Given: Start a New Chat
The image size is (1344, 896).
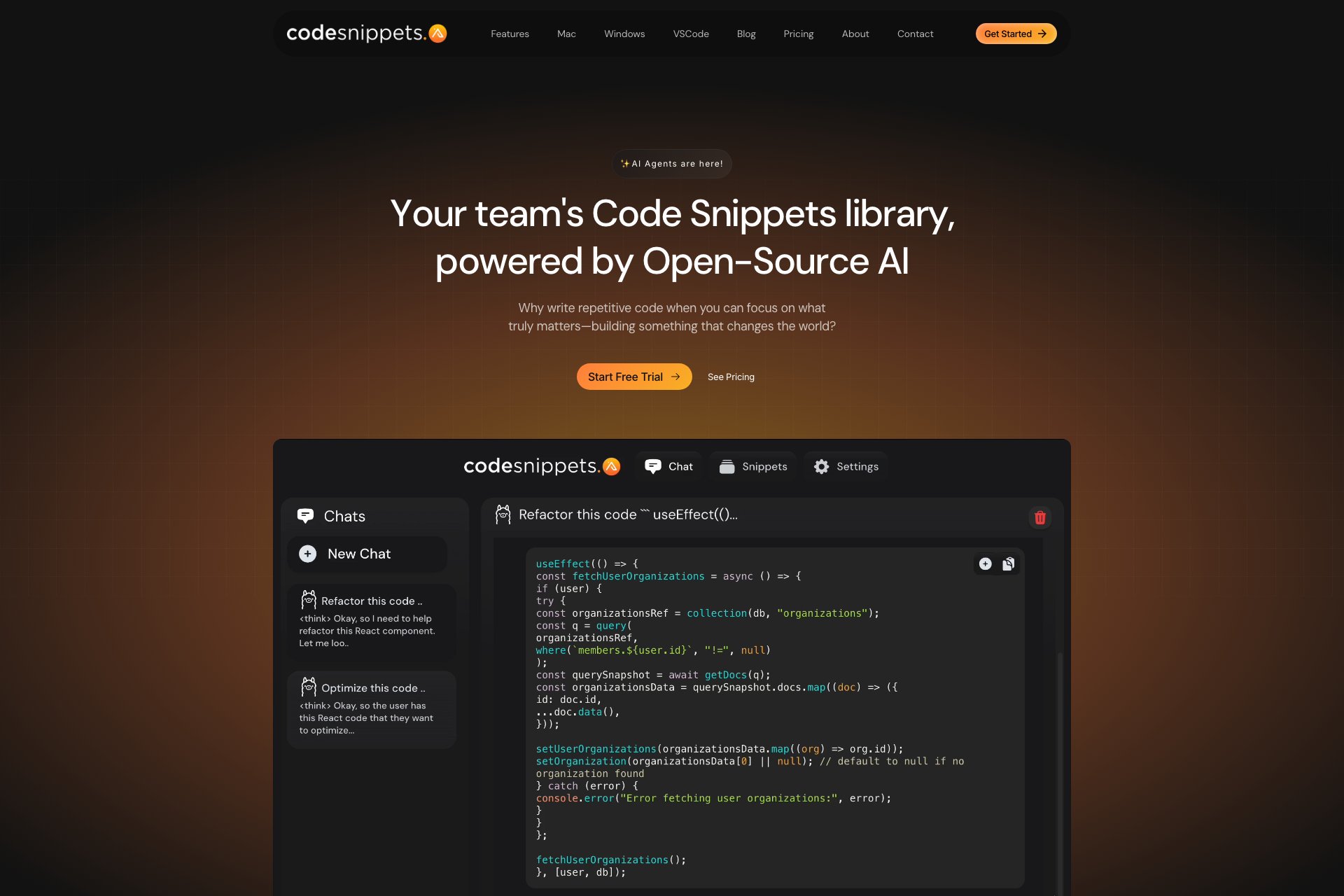Looking at the screenshot, I should pos(367,554).
